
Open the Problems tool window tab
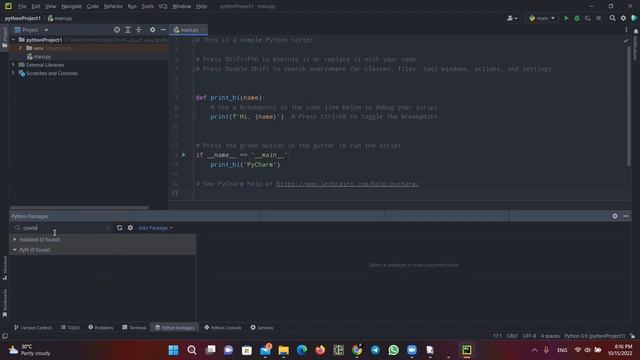click(101, 327)
